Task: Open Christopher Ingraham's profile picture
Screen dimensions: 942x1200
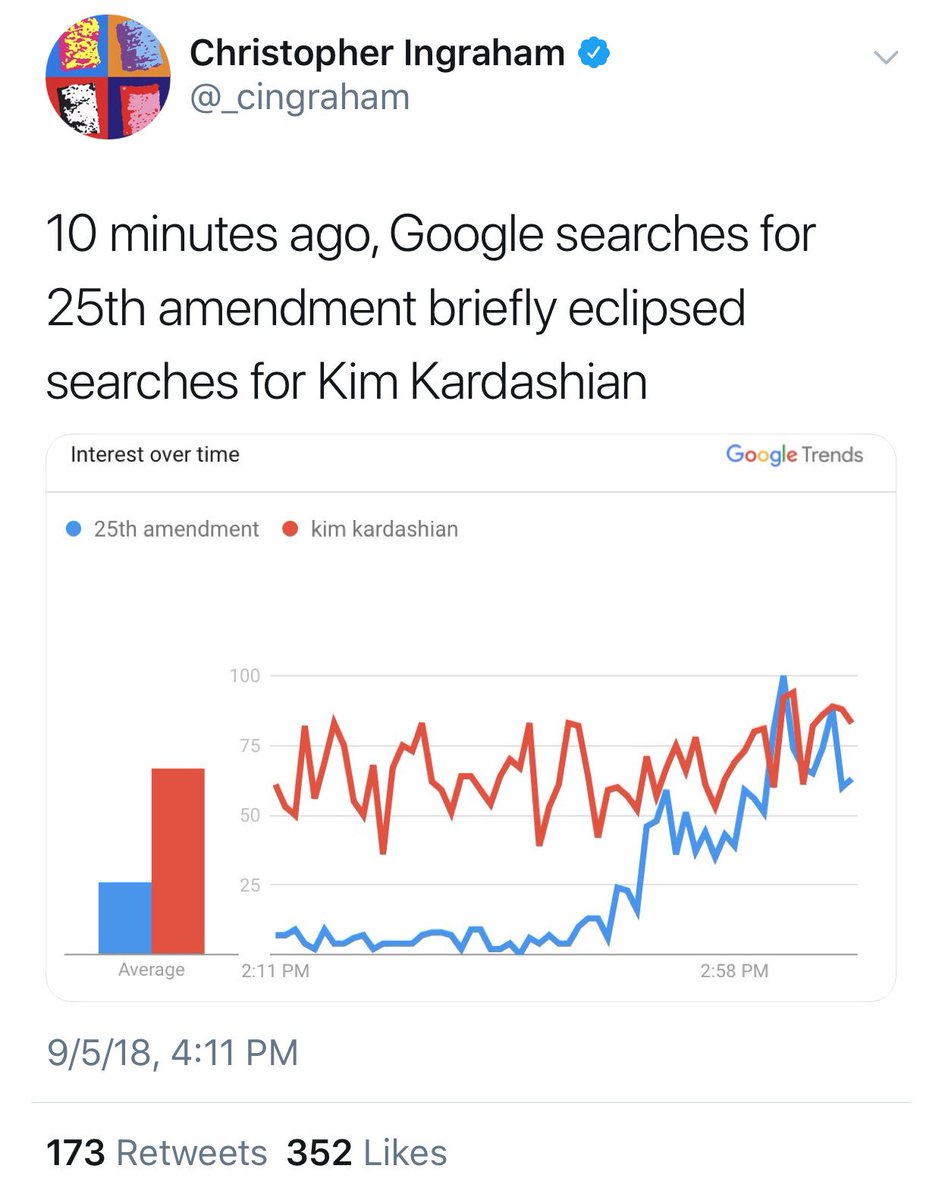Action: click(x=108, y=77)
